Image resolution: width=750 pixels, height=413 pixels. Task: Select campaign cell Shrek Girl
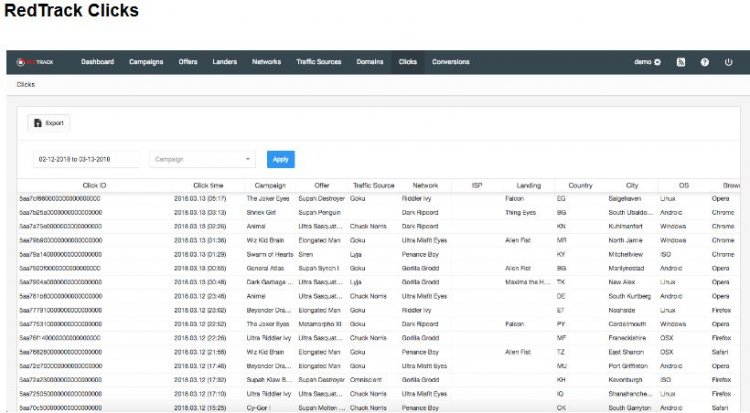click(261, 212)
